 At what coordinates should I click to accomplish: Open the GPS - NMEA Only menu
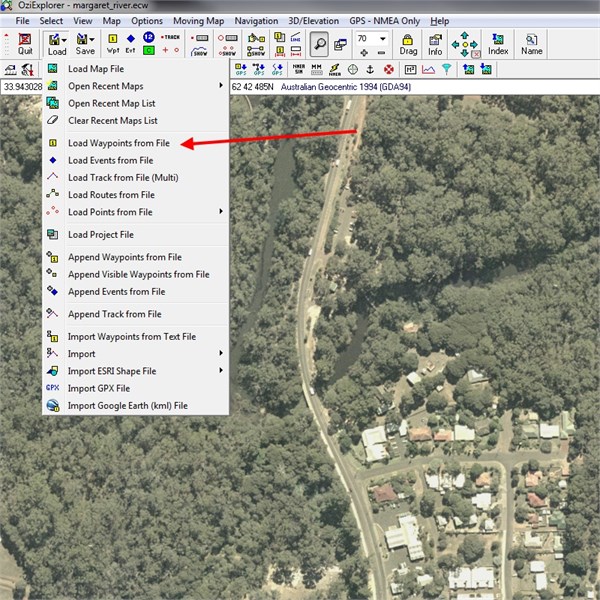pos(384,21)
